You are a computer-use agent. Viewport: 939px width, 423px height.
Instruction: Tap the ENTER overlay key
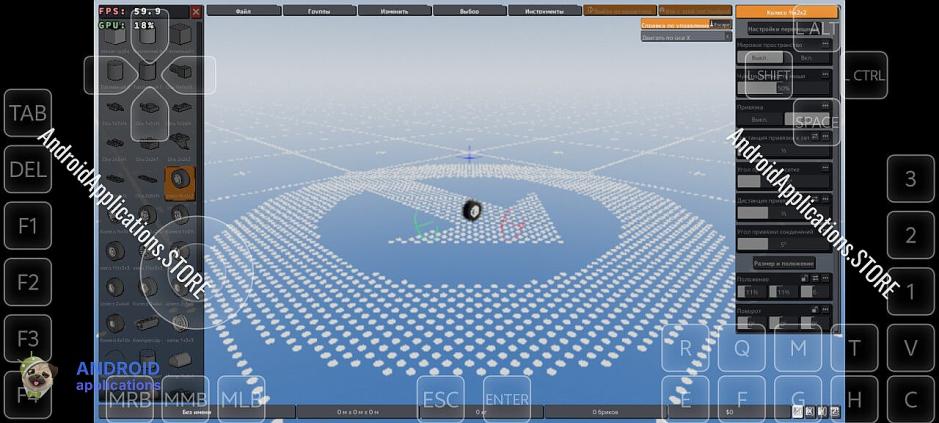(x=507, y=399)
